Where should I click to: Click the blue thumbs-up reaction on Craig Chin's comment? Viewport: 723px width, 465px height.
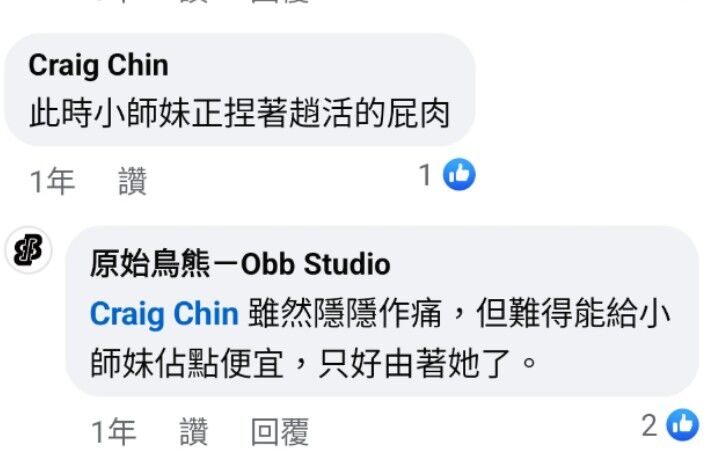[459, 174]
